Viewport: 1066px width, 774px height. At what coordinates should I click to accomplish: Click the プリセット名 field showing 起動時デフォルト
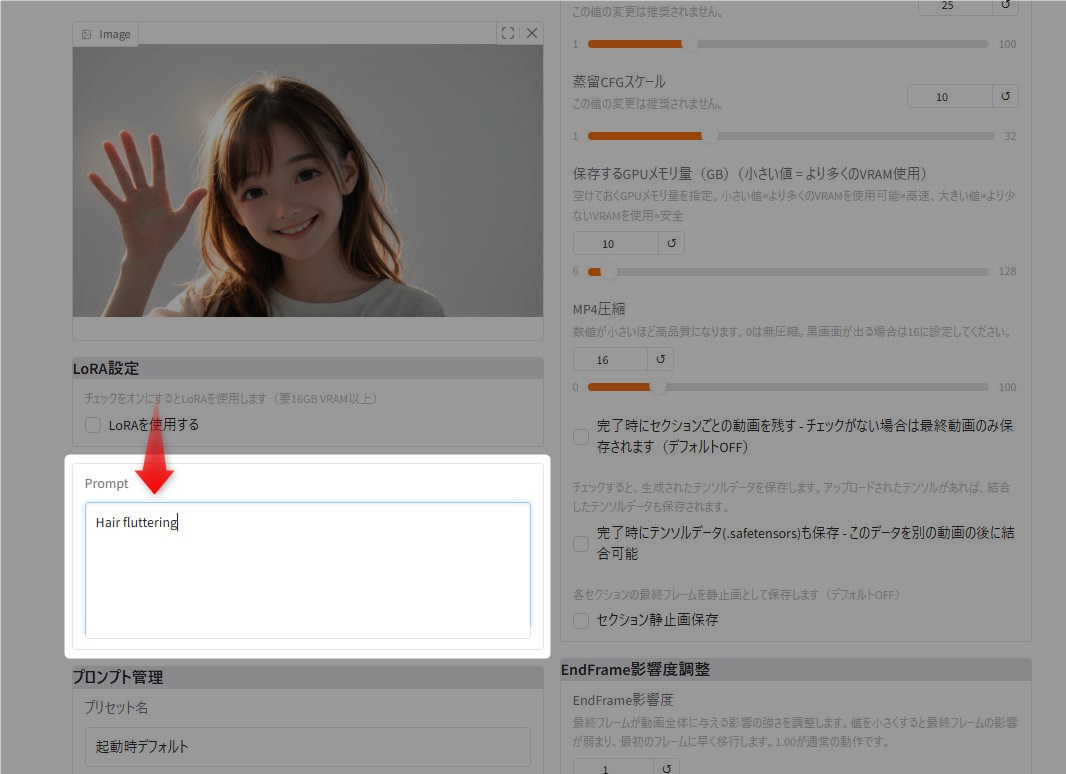pos(307,746)
